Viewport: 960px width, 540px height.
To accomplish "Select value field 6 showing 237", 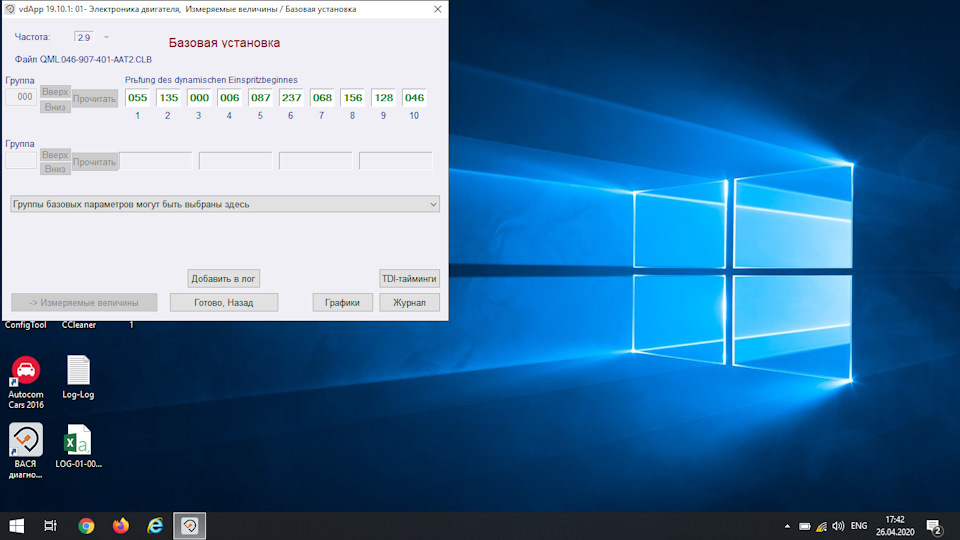I will click(x=291, y=97).
